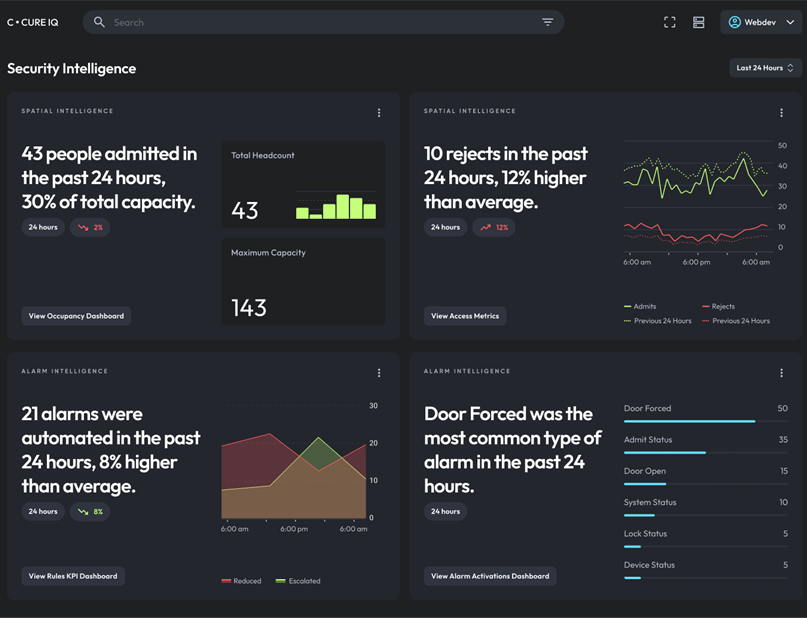The image size is (807, 618).
Task: Click the C•CURE IQ logo
Action: [33, 22]
